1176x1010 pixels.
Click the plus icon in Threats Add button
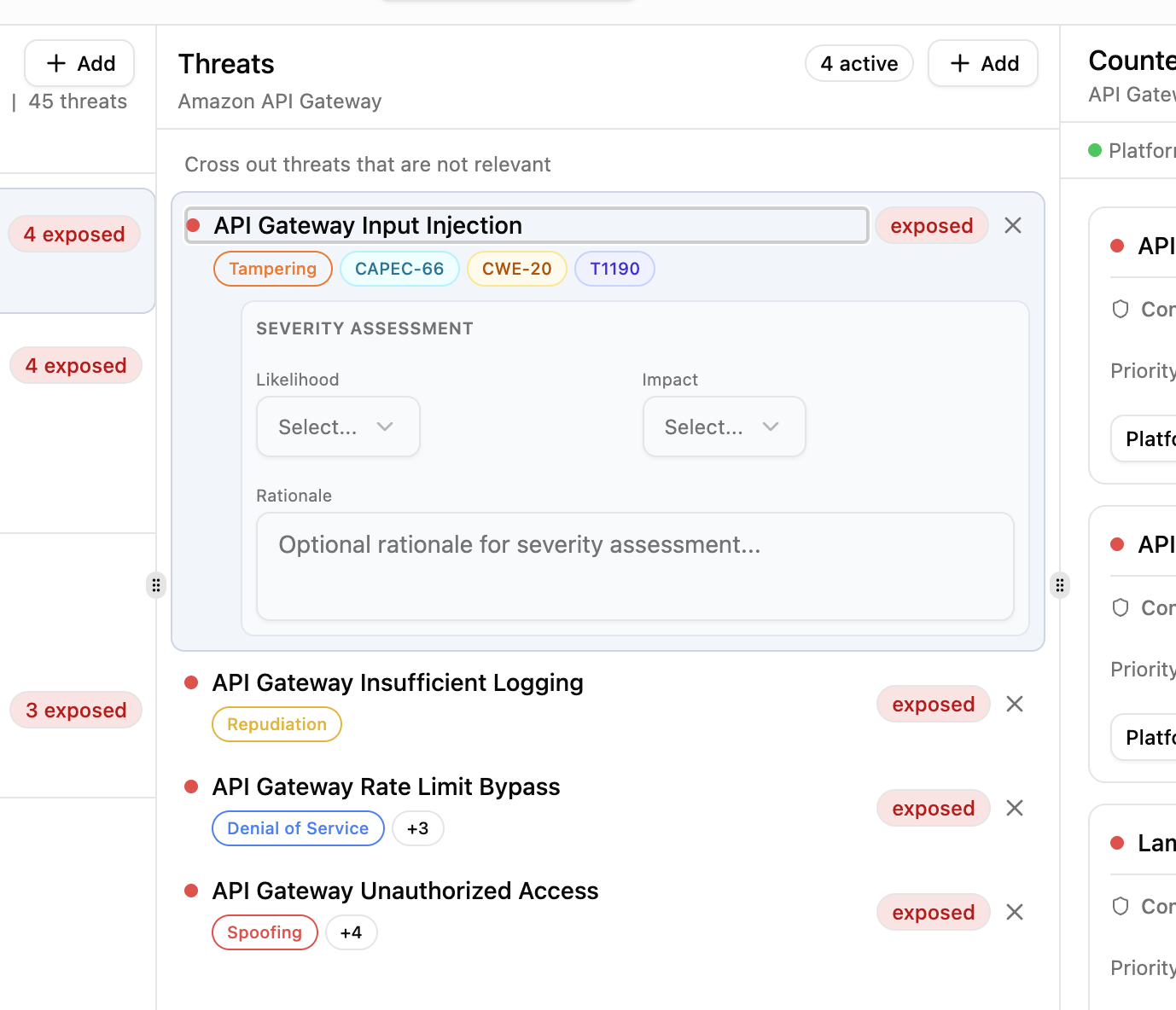coord(960,63)
